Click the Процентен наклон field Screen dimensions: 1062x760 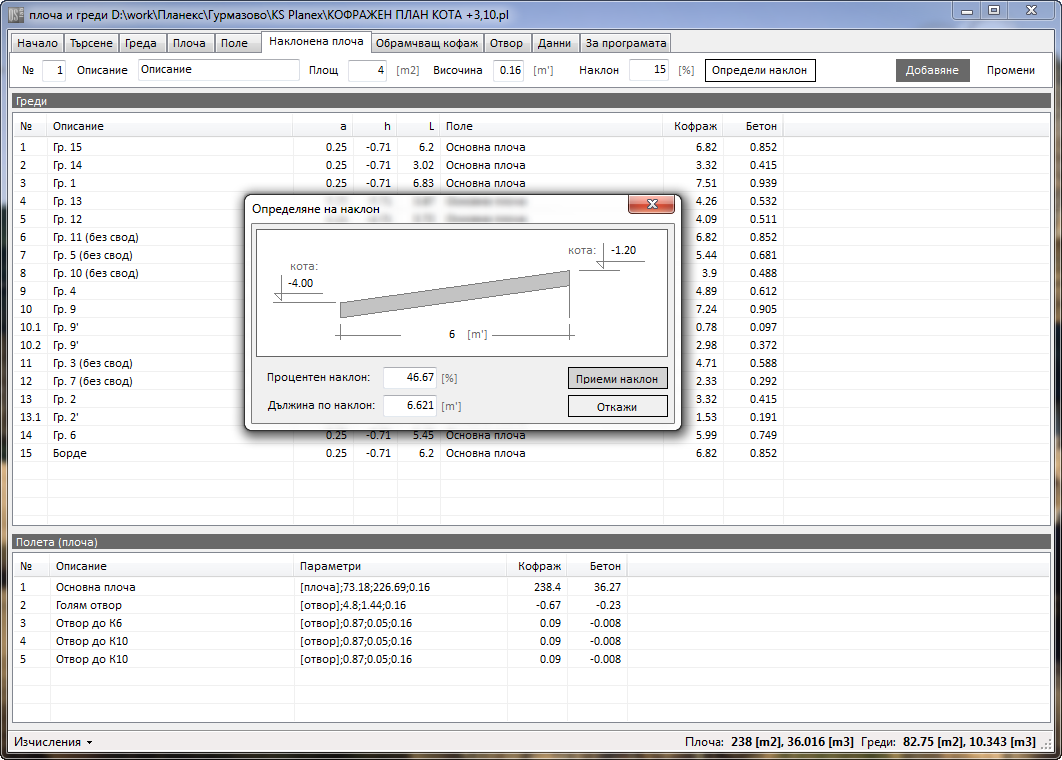[410, 378]
